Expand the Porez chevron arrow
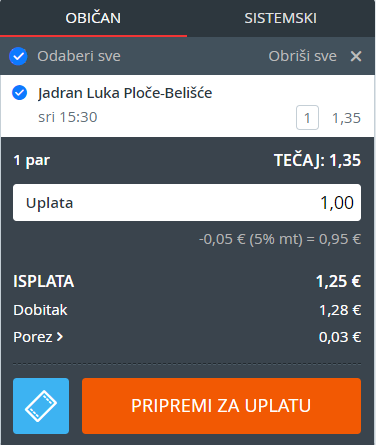376x445 pixels. [60, 337]
